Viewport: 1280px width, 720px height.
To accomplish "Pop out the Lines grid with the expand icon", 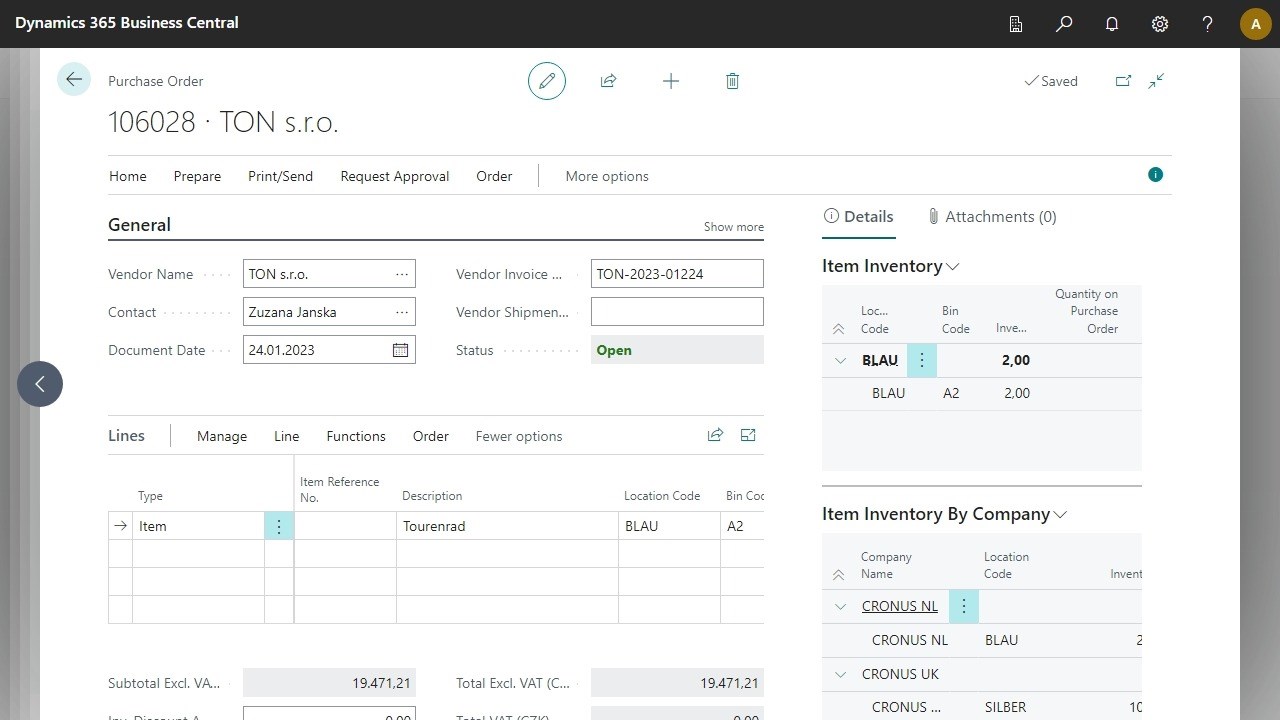I will click(747, 435).
